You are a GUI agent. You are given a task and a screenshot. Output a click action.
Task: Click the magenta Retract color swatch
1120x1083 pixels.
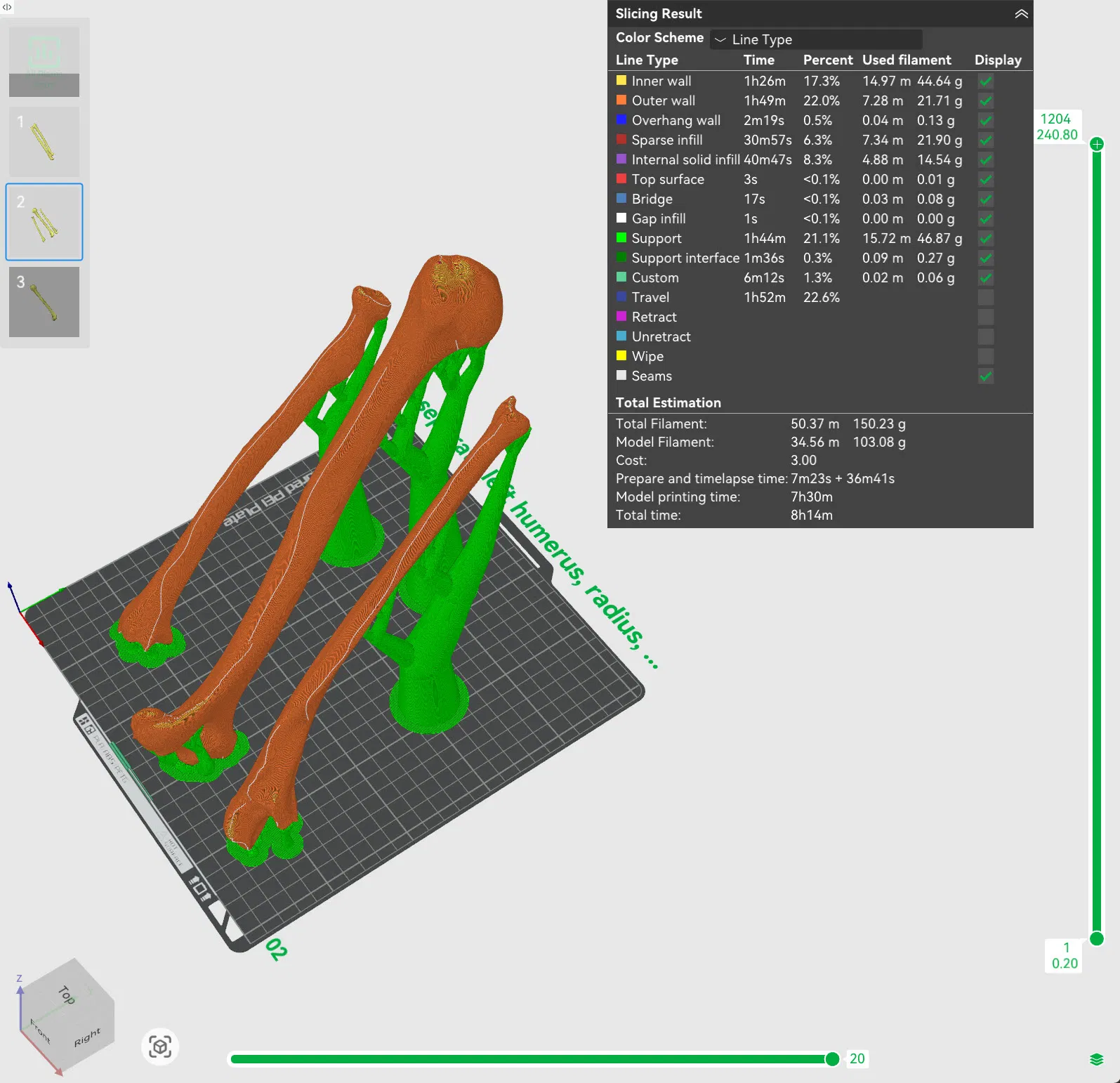pos(621,316)
